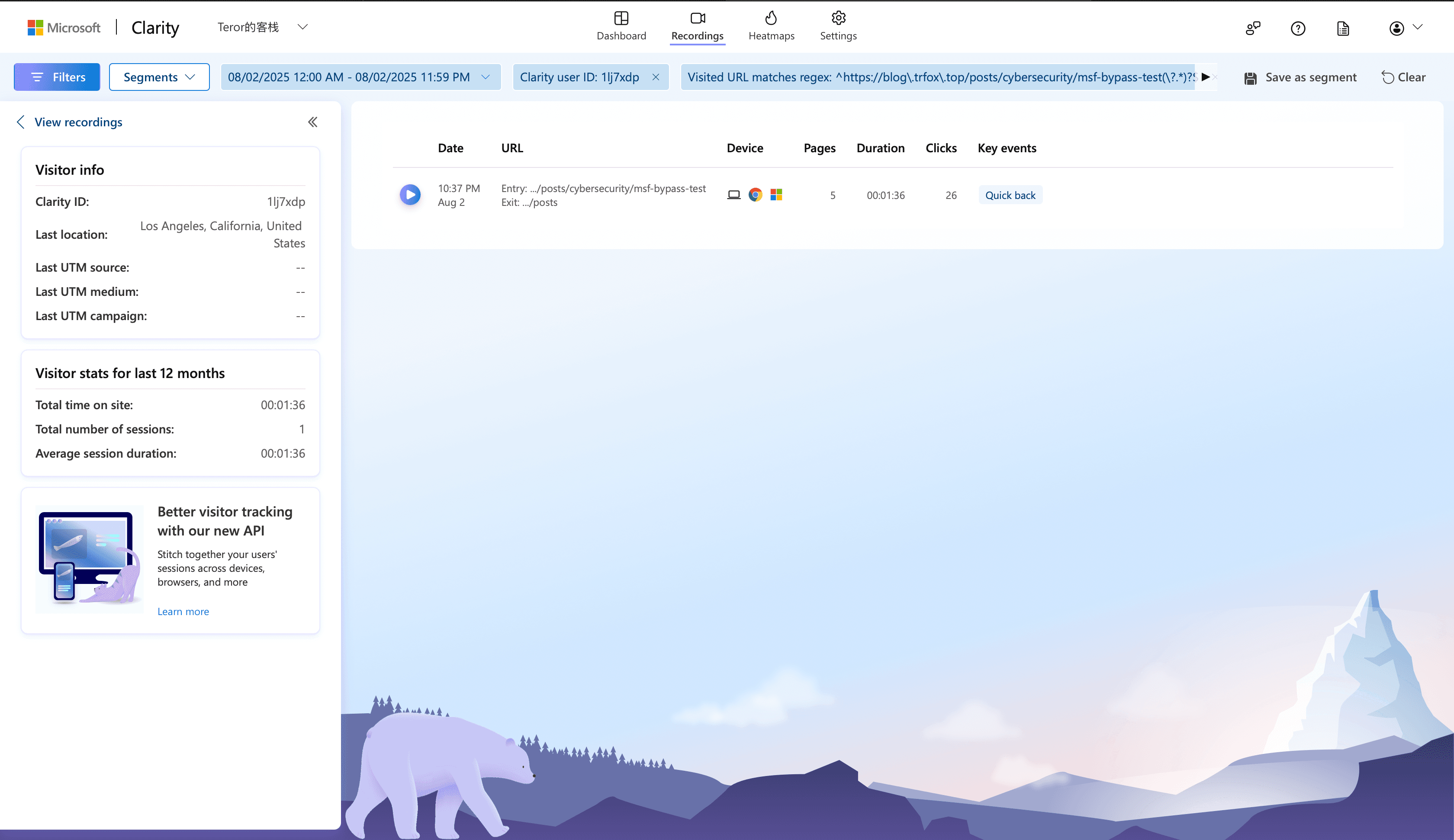
Task: Open the project switcher next to Teror的客栈
Action: pyautogui.click(x=302, y=26)
